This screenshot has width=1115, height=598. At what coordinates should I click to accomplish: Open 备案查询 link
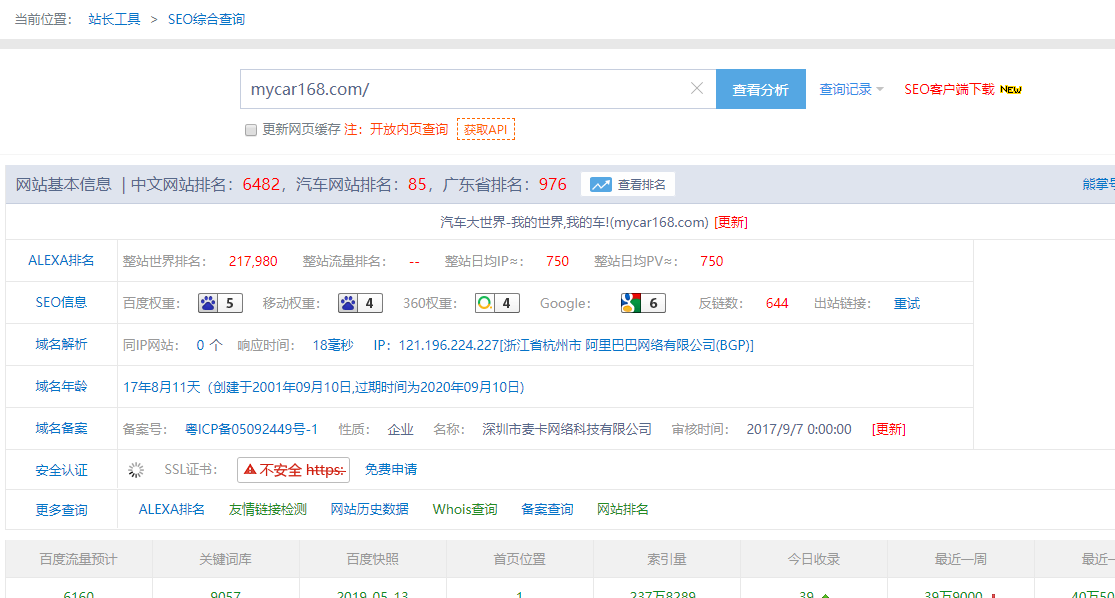click(547, 509)
